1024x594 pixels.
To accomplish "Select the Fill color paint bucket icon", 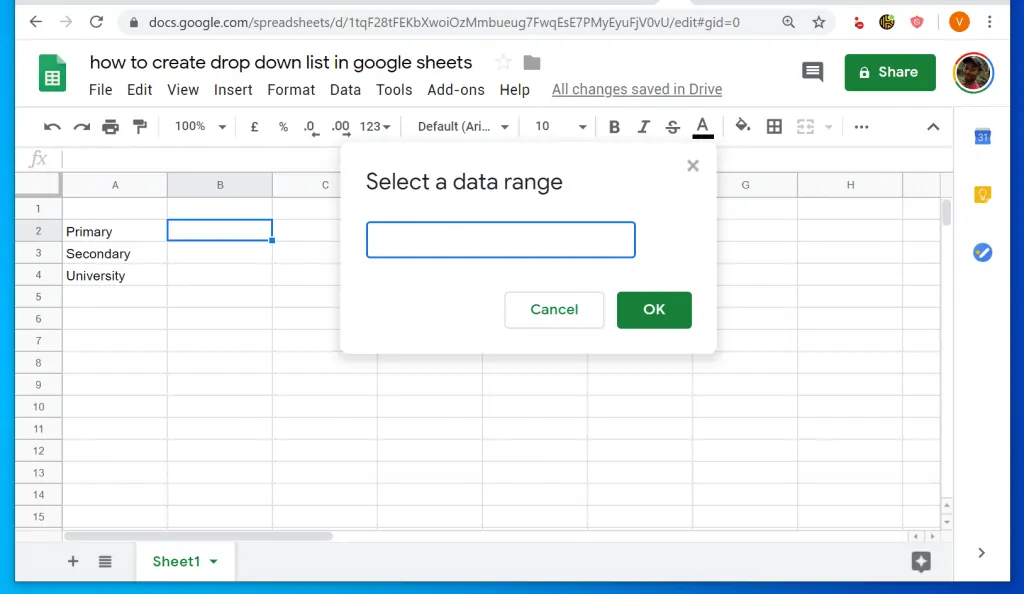I will click(742, 126).
